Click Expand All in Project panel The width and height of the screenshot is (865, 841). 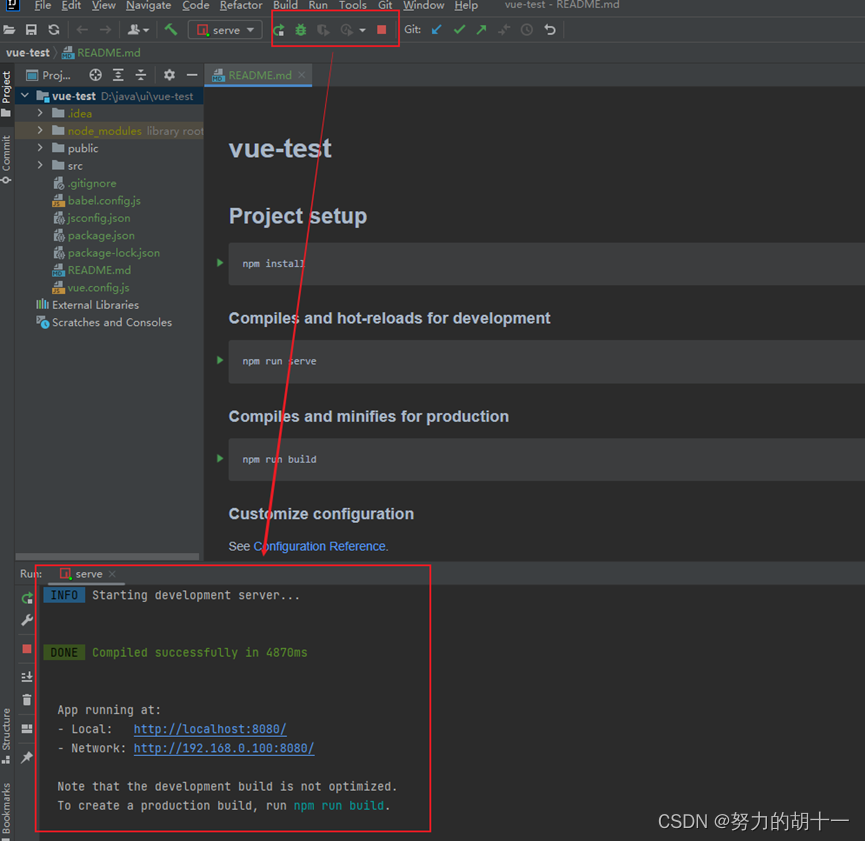[118, 75]
